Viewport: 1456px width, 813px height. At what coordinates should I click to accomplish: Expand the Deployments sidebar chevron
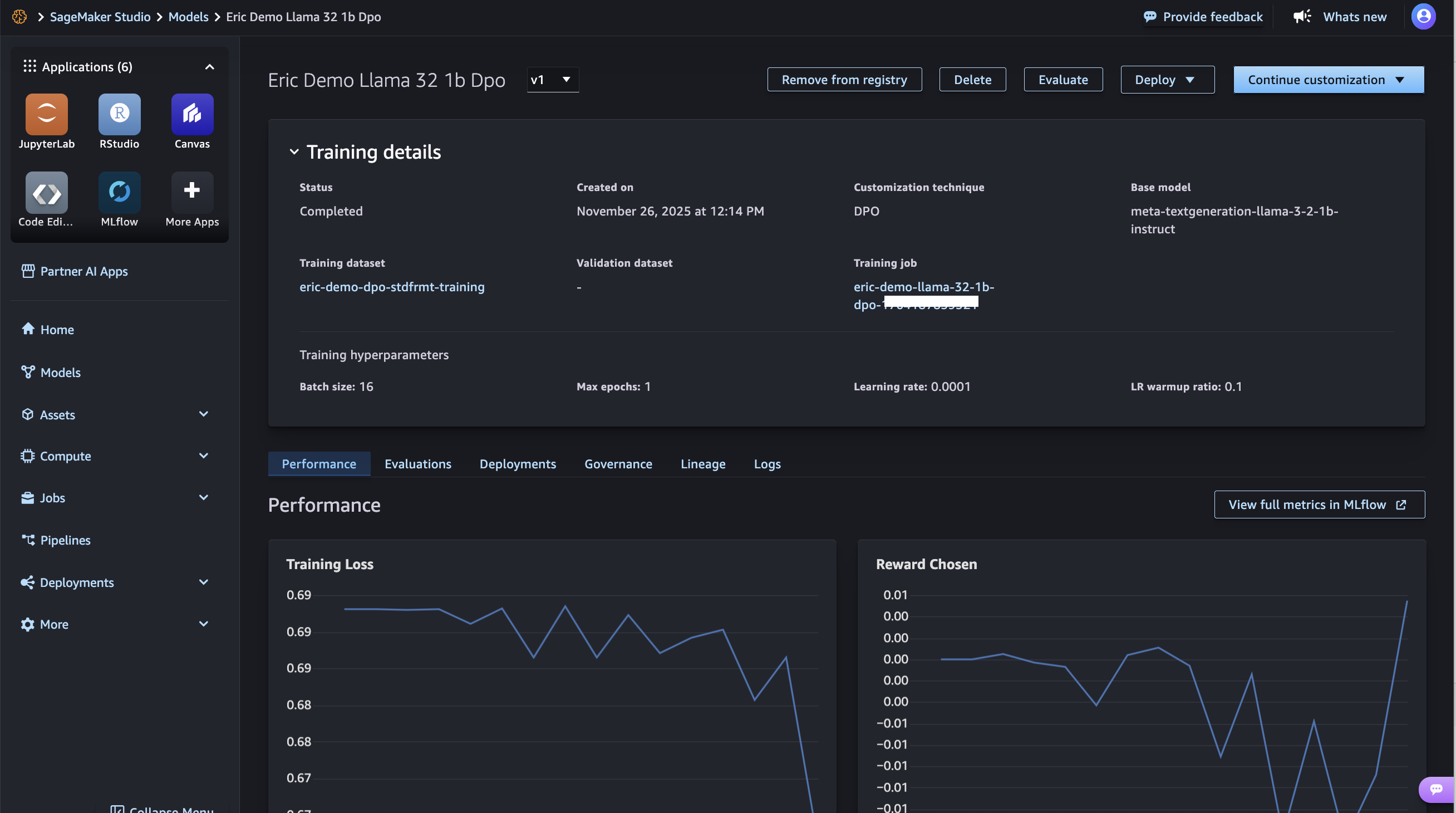pos(204,582)
